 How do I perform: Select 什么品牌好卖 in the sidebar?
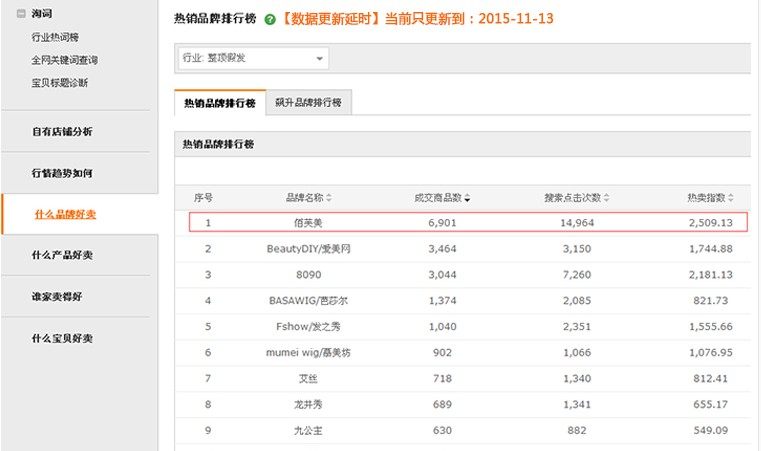[65, 214]
